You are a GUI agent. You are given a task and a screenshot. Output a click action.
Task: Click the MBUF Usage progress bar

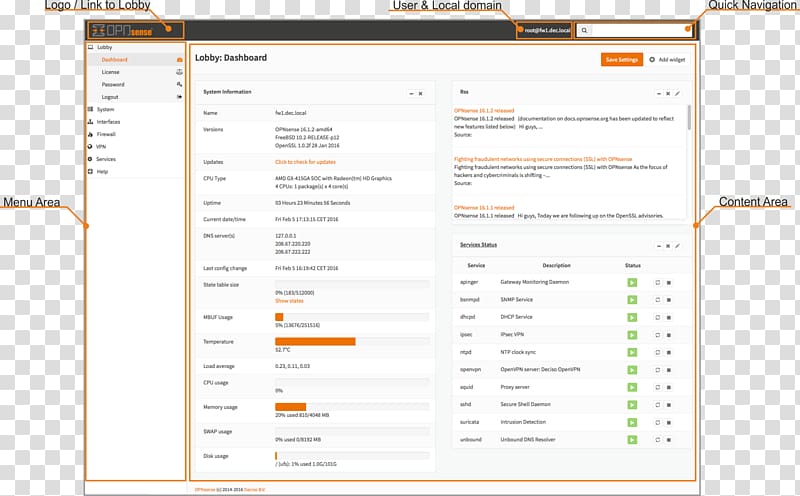click(x=352, y=317)
